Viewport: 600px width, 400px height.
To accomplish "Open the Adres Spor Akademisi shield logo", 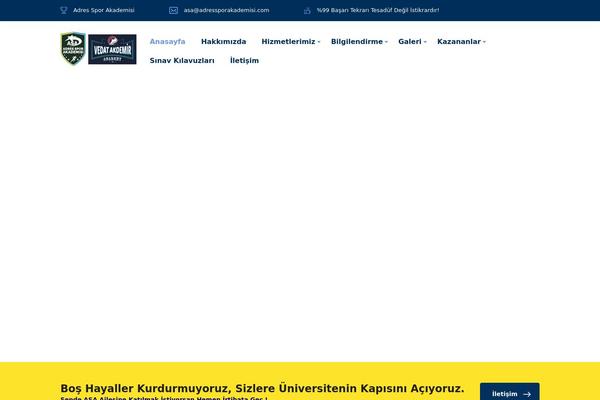I will coord(73,49).
